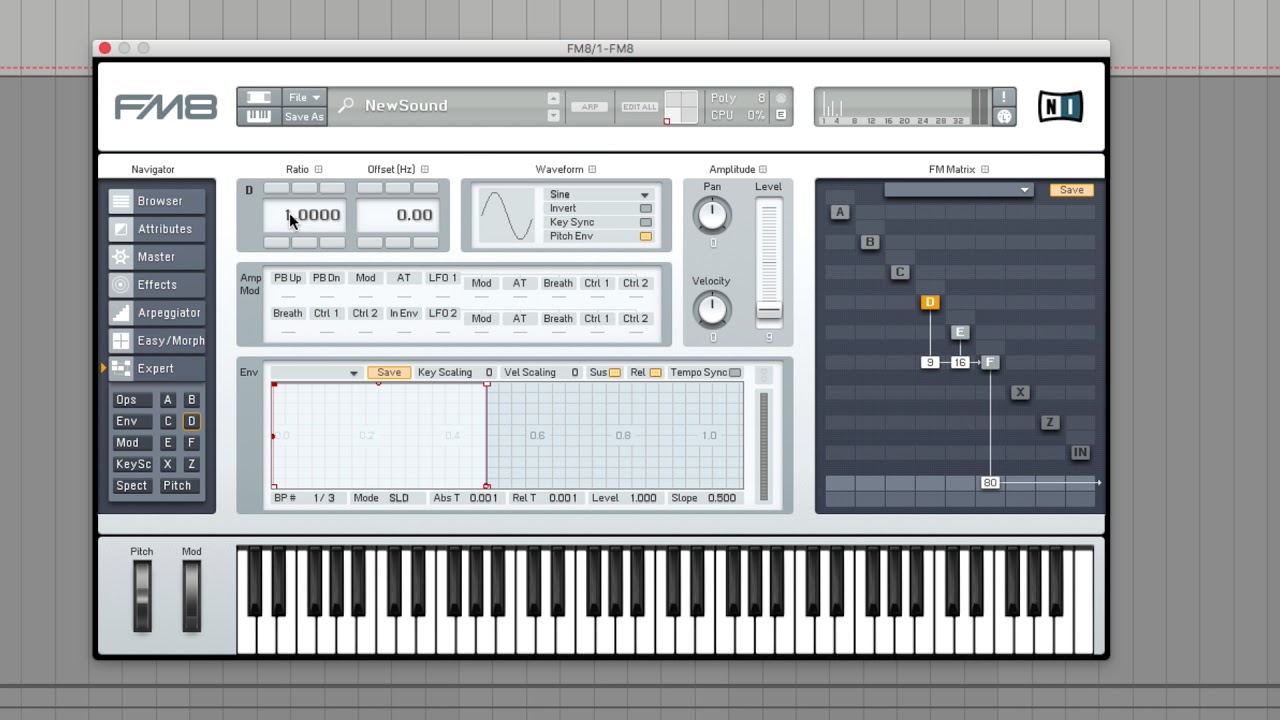Click the Ratio section expander icon
Image resolution: width=1280 pixels, height=720 pixels.
click(319, 170)
